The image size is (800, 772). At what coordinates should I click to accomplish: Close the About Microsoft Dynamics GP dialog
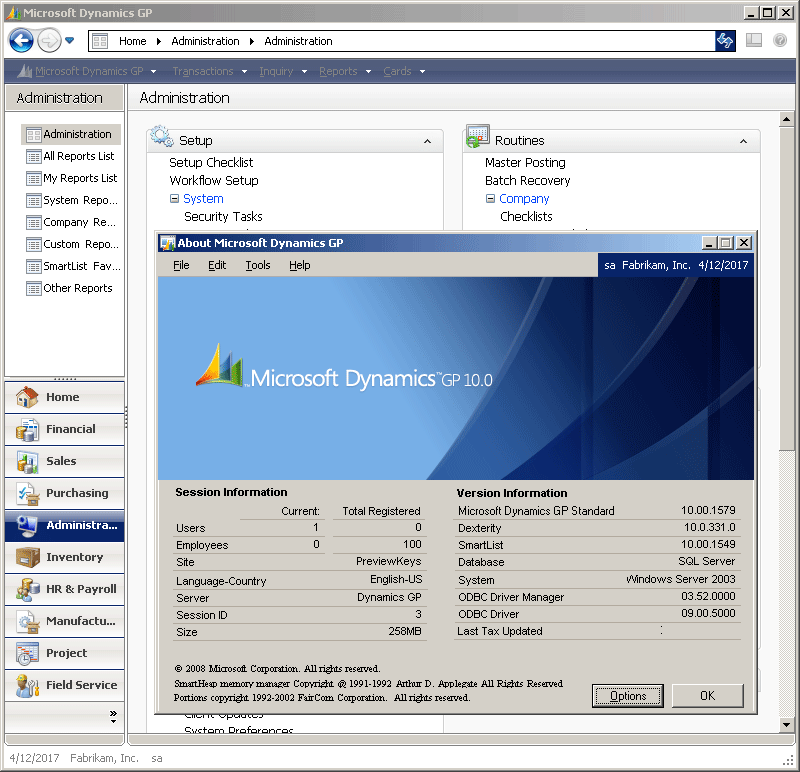[x=744, y=243]
